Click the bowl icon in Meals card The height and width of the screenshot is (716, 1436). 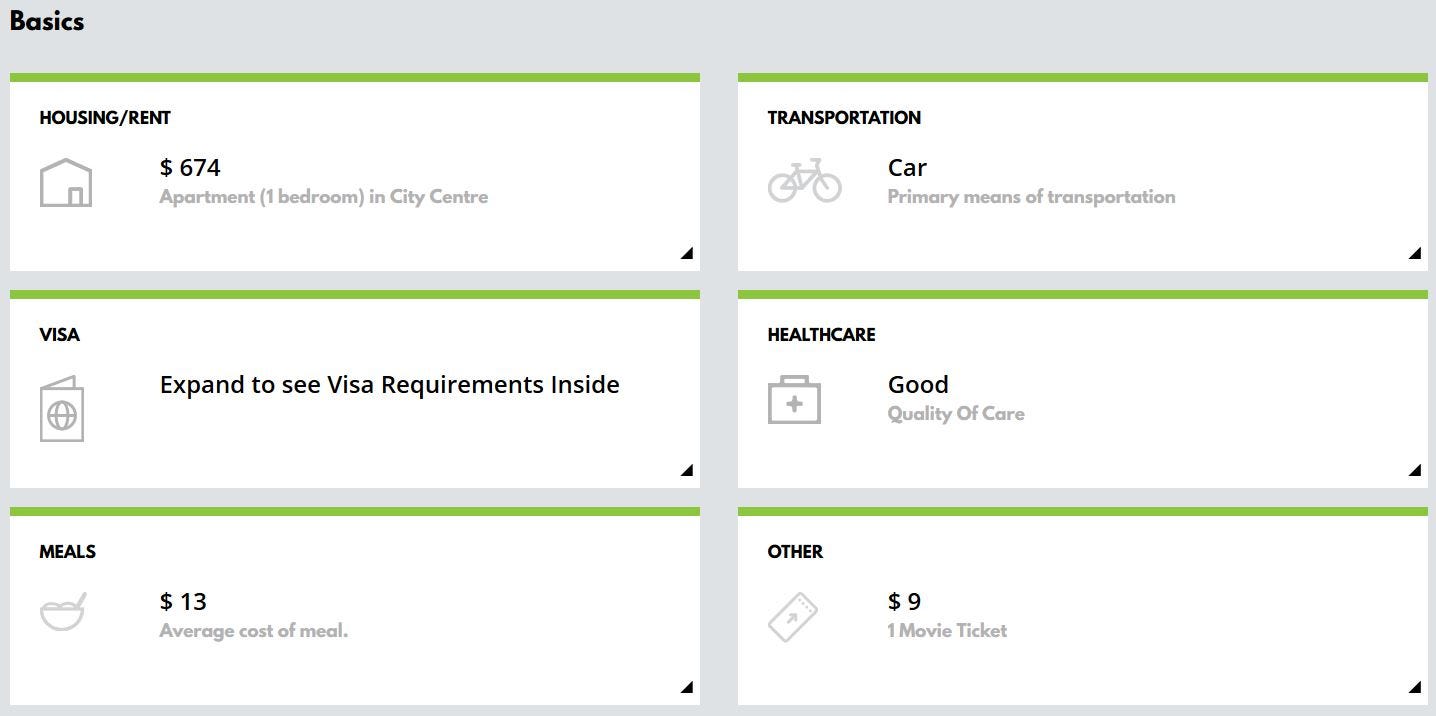coord(62,612)
